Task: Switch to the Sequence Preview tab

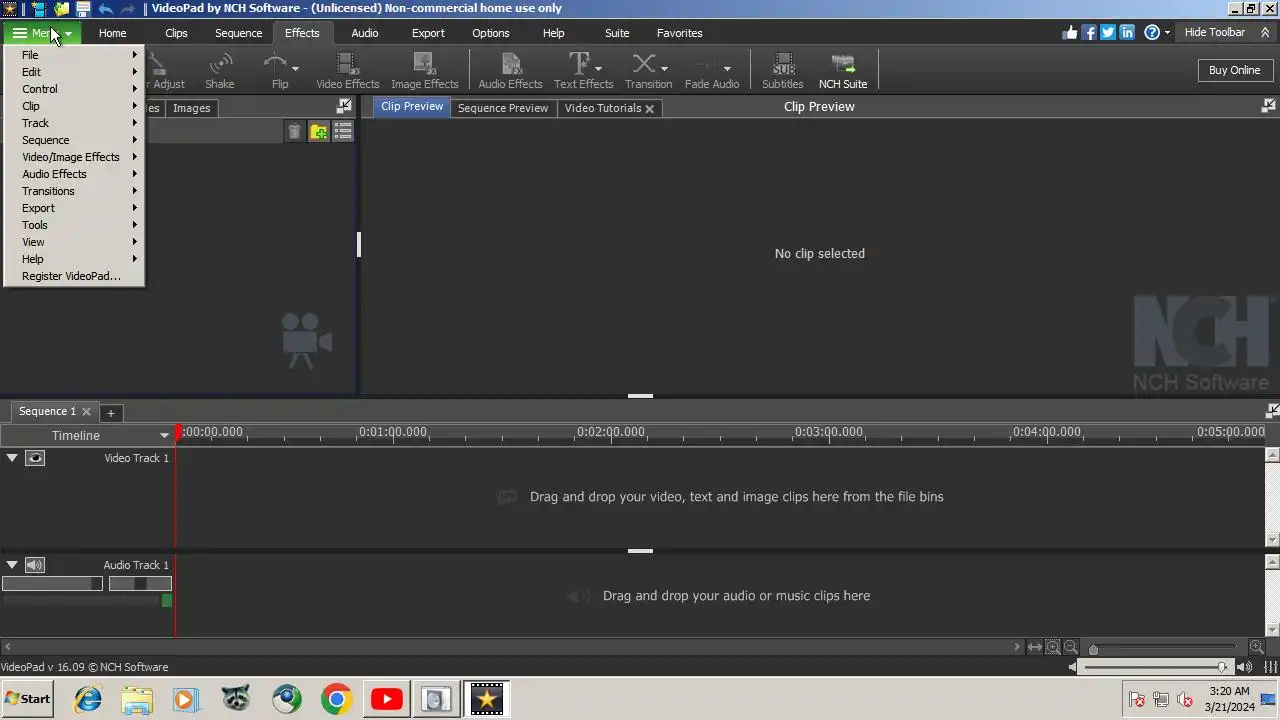Action: pyautogui.click(x=502, y=108)
